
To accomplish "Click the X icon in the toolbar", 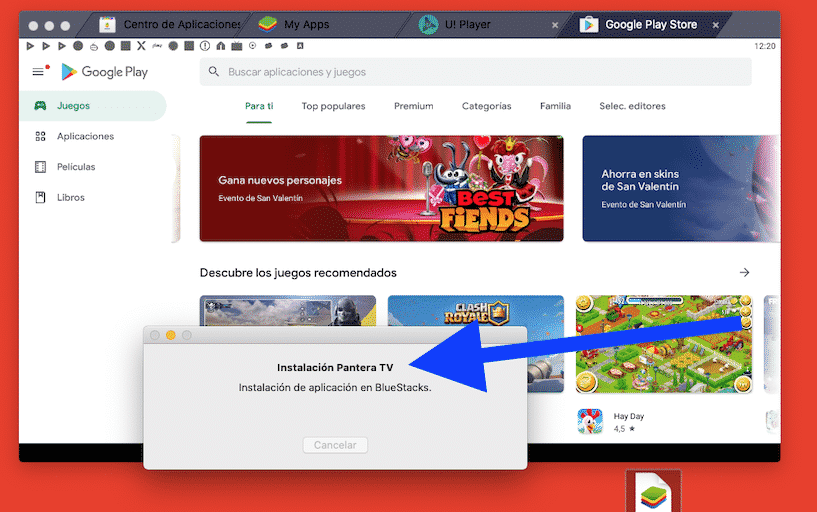I will click(x=141, y=46).
